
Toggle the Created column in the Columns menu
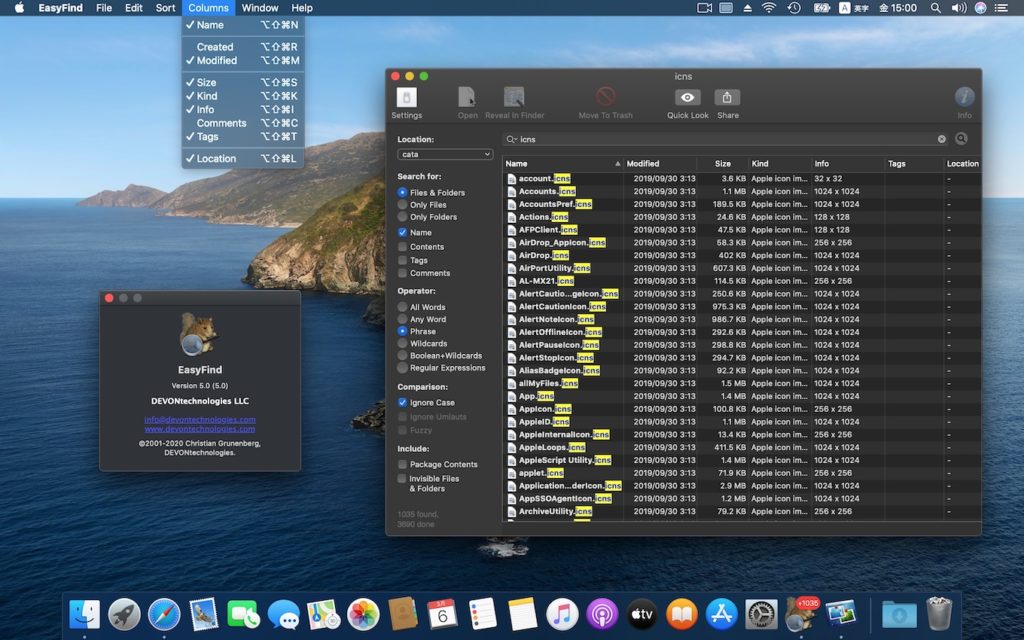point(215,47)
